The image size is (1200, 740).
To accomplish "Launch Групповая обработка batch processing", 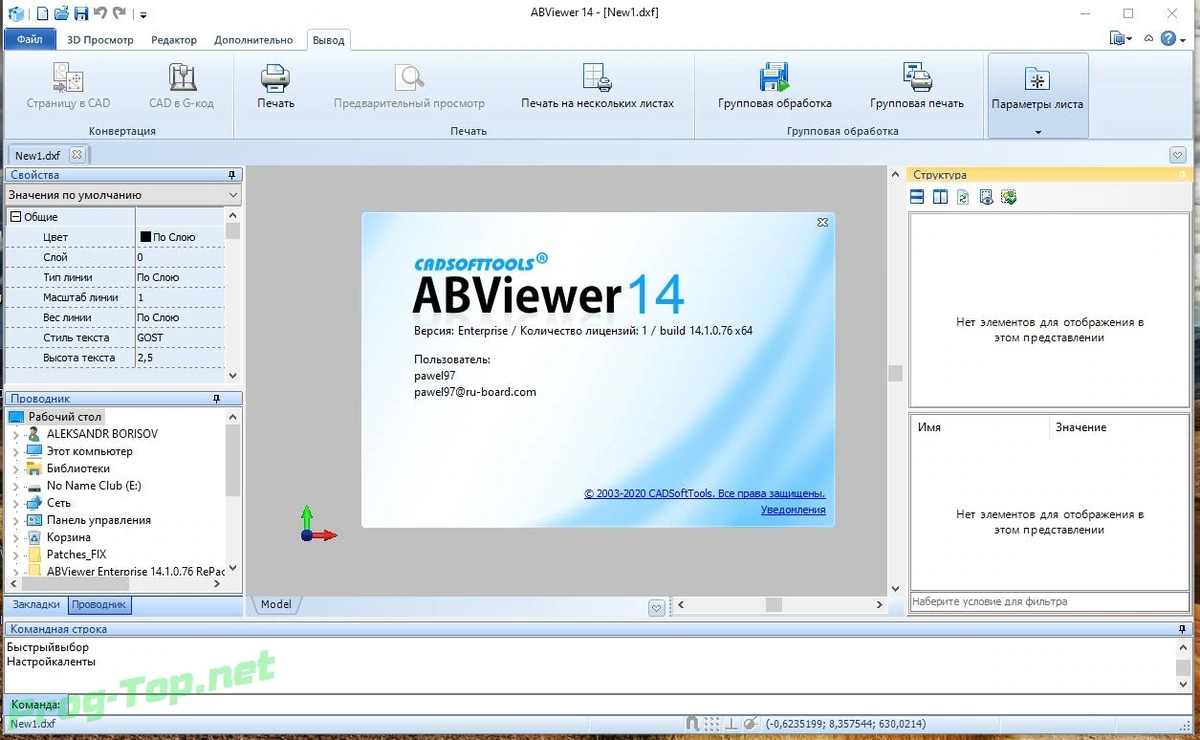I will click(775, 86).
